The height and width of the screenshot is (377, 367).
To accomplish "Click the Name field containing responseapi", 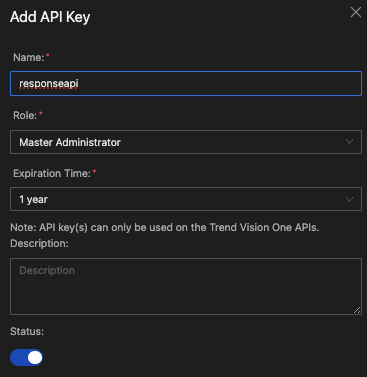I will [186, 83].
